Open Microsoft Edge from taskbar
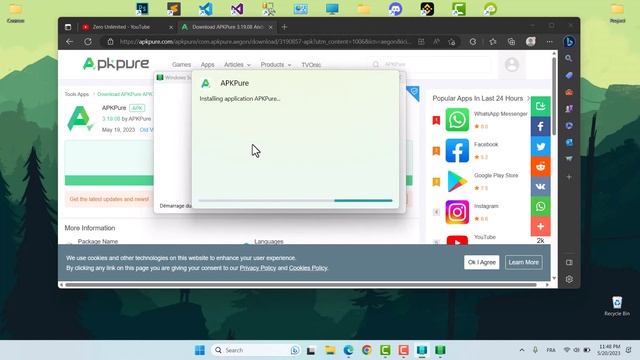 (x=348, y=350)
